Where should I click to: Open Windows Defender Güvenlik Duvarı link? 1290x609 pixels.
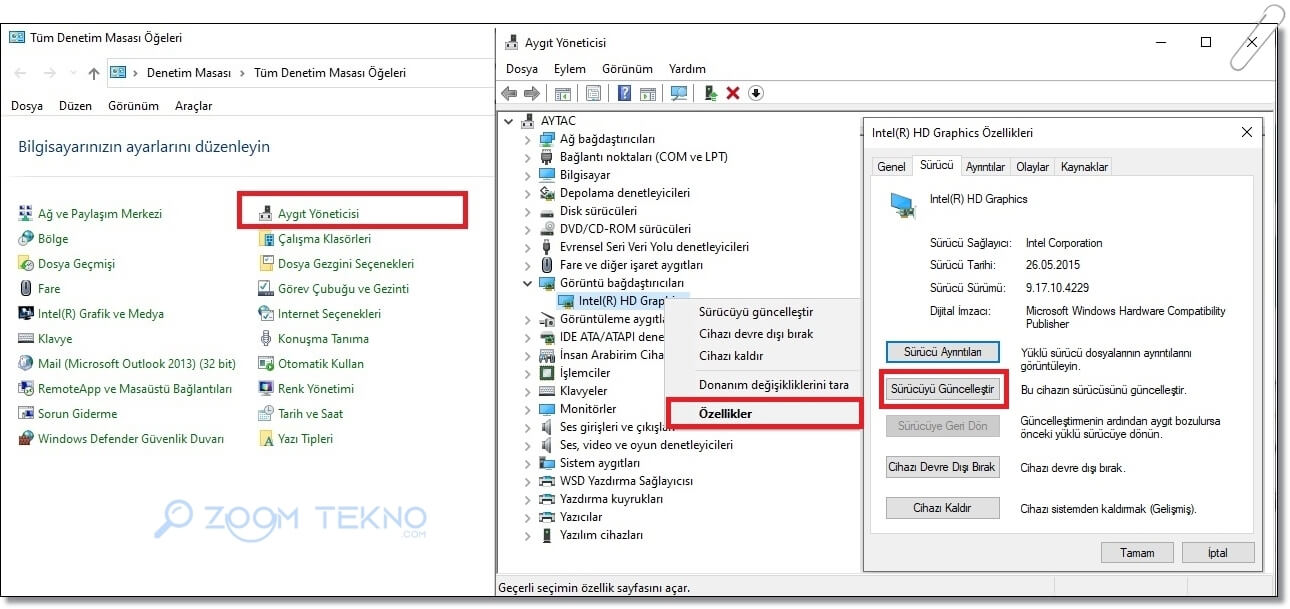click(131, 439)
